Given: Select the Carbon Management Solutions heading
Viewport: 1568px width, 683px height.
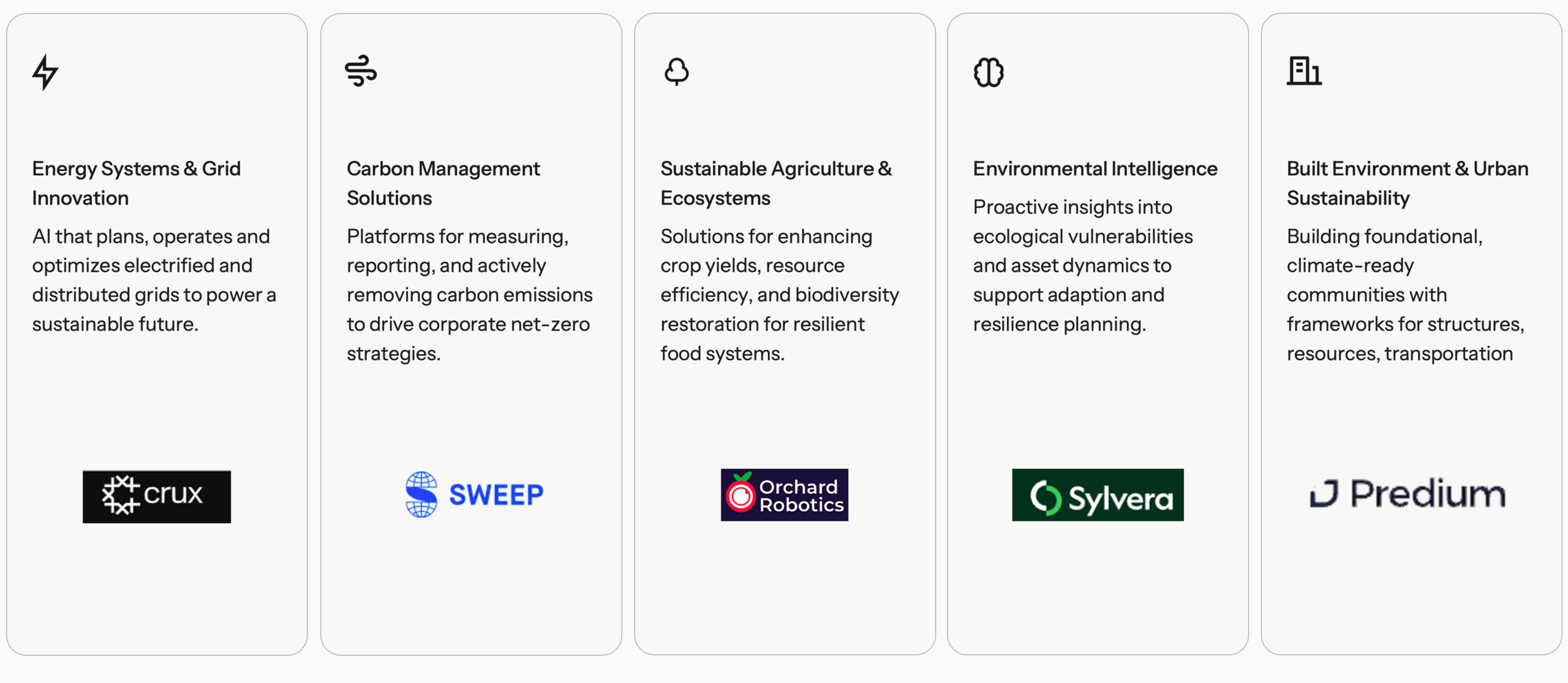Looking at the screenshot, I should pyautogui.click(x=443, y=183).
